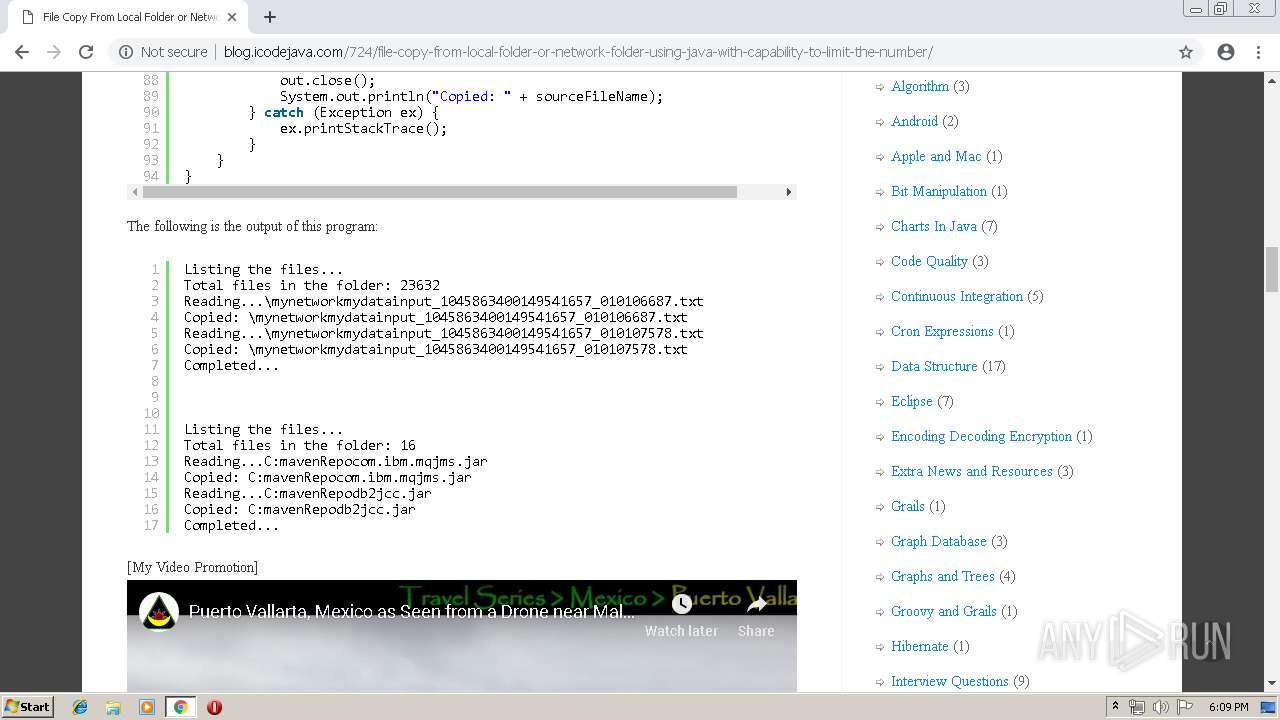Viewport: 1280px width, 720px height.
Task: Open the Graph Database category
Action: tap(938, 541)
